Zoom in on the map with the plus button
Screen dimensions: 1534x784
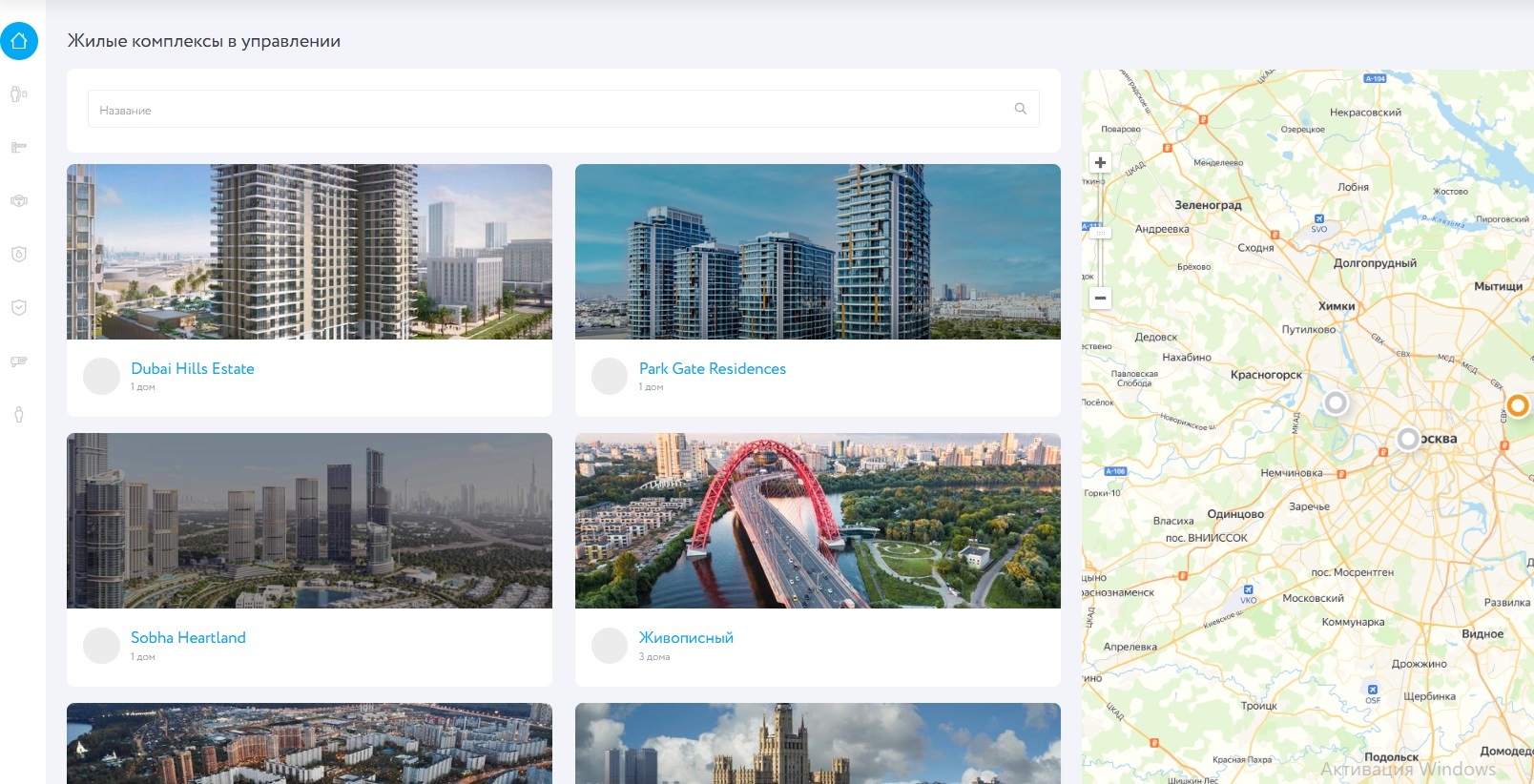[1100, 163]
